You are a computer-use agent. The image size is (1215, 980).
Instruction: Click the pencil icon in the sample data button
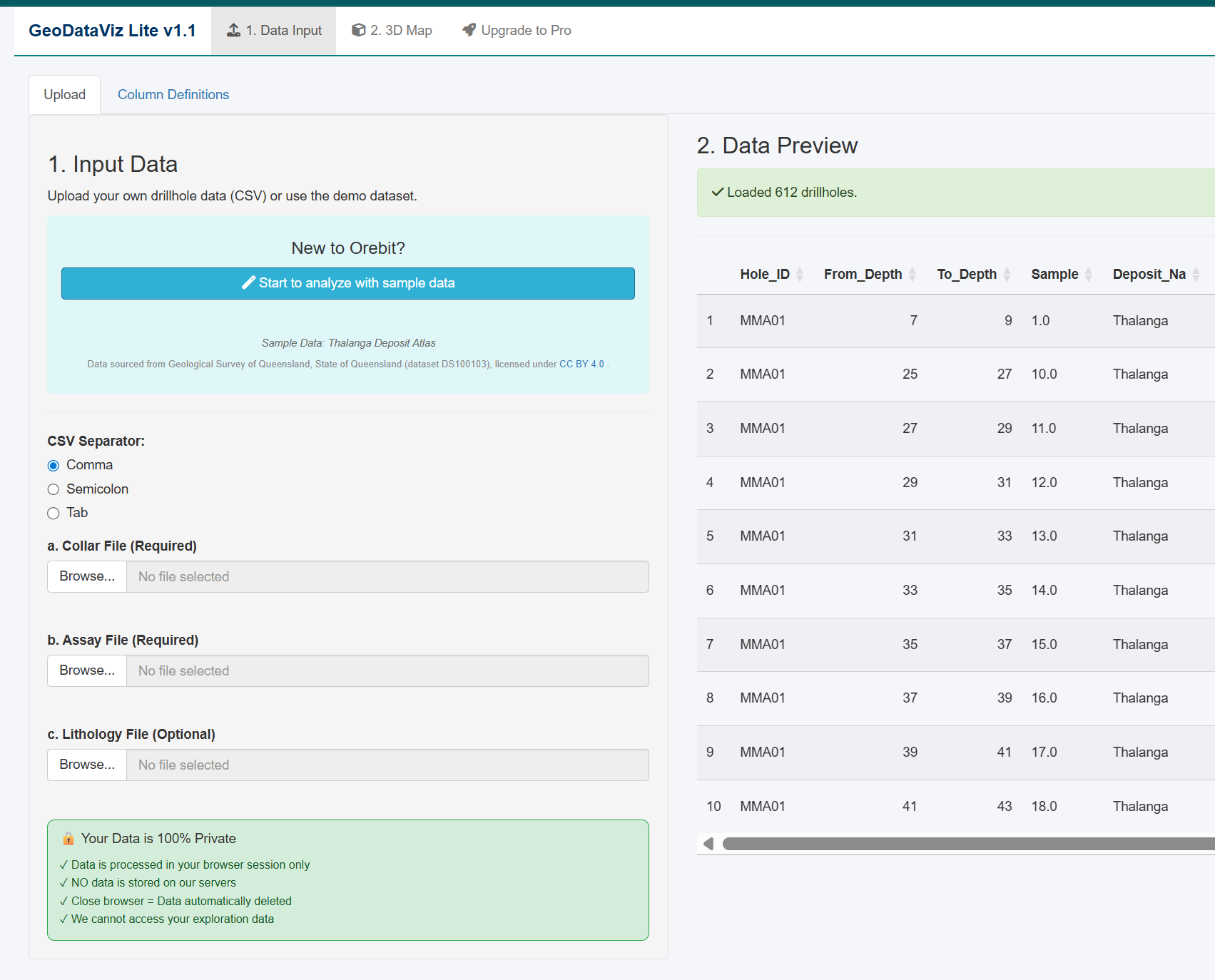click(x=248, y=283)
